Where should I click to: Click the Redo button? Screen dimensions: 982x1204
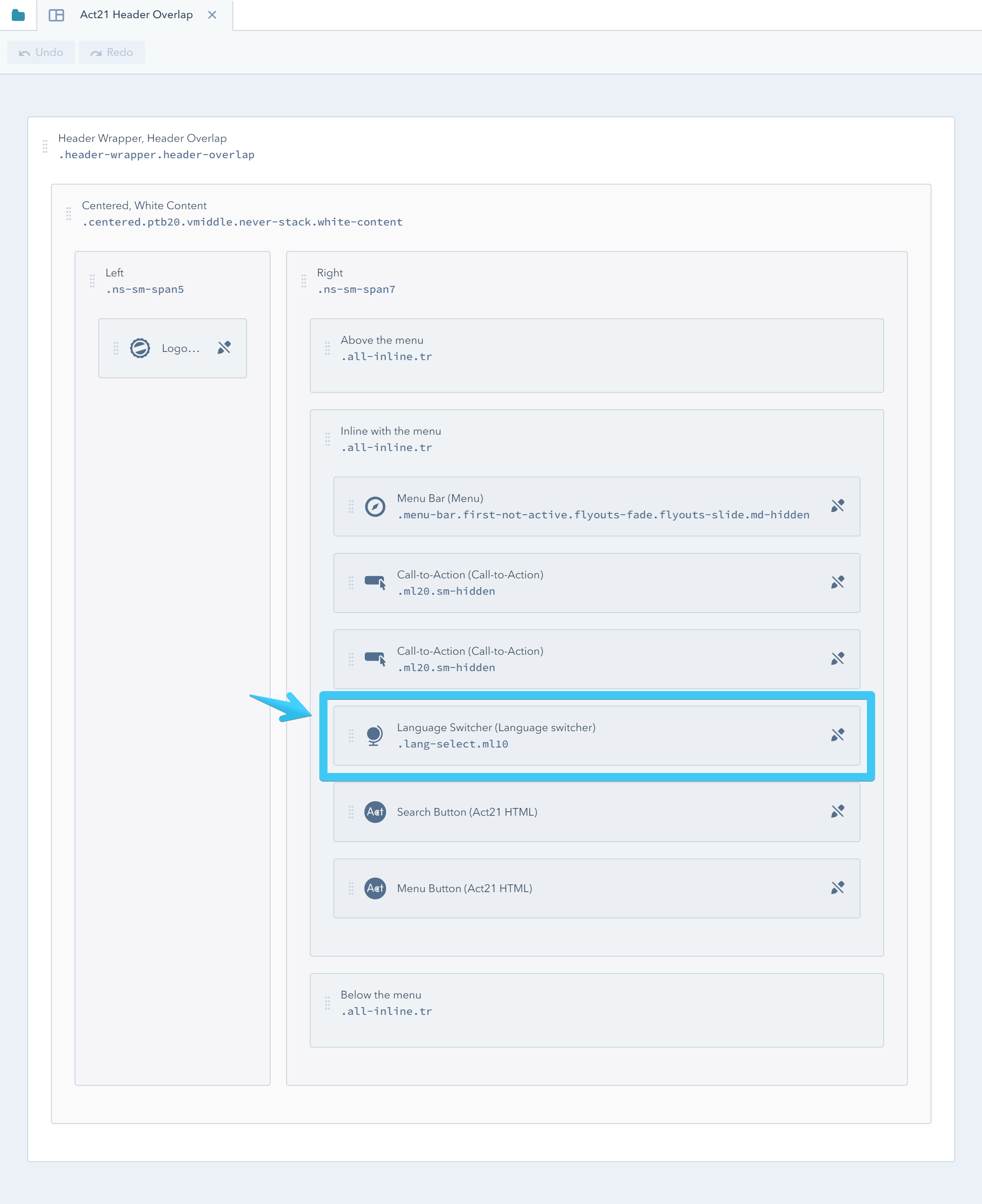111,52
